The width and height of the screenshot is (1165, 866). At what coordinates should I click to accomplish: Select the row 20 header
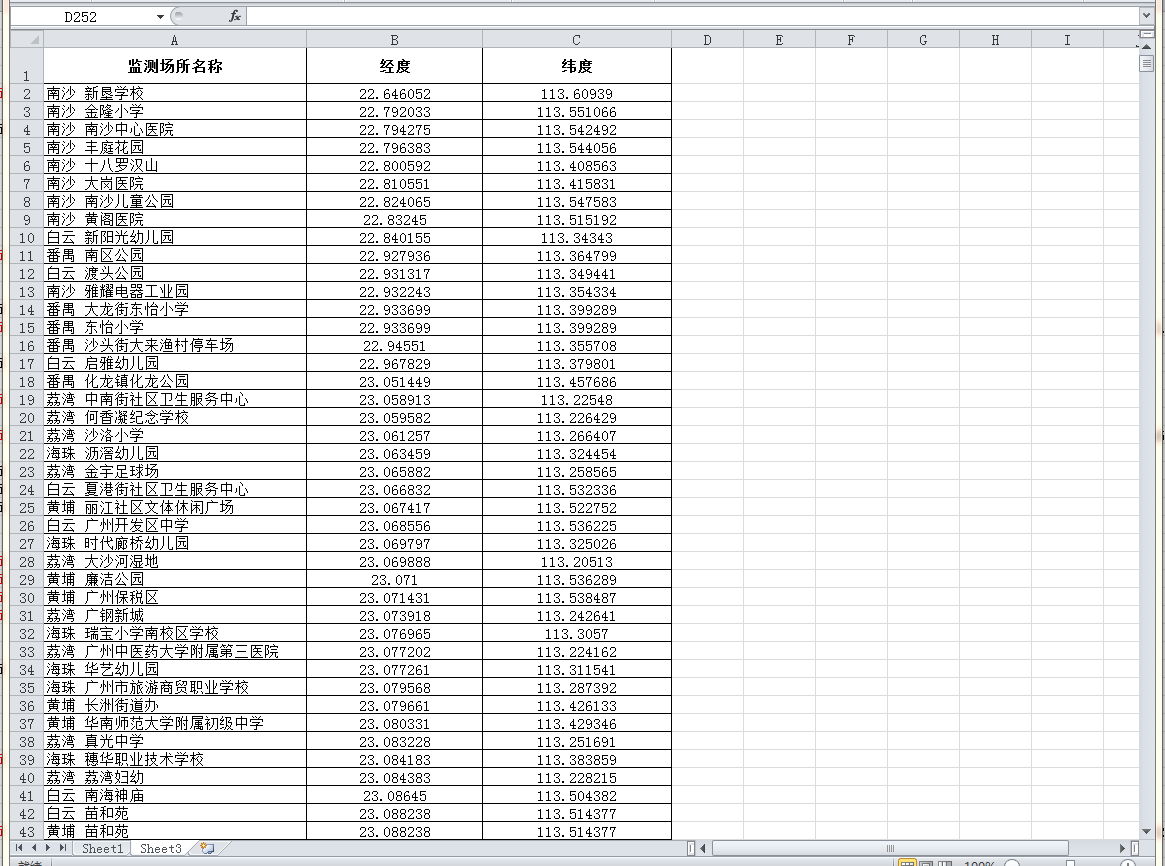tap(27, 417)
